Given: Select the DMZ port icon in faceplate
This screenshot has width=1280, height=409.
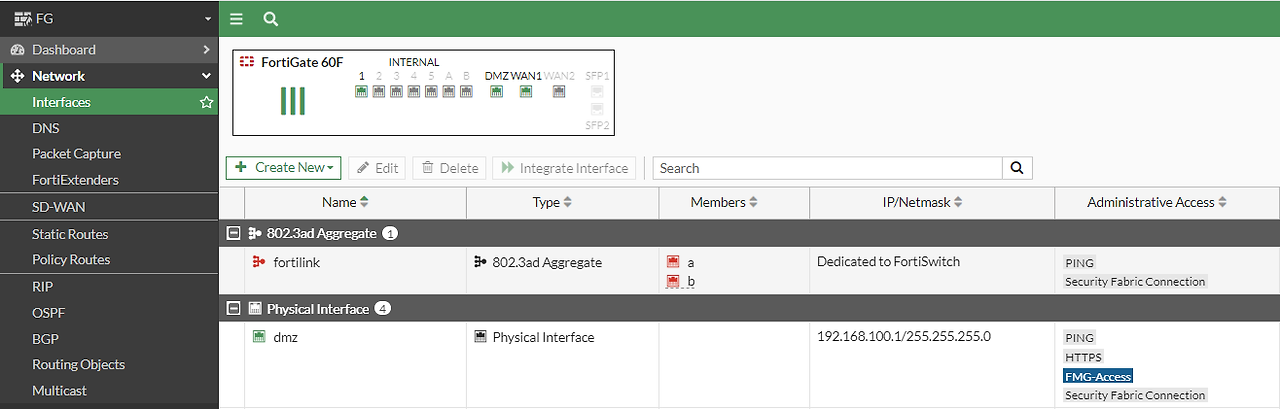Looking at the screenshot, I should click(496, 91).
